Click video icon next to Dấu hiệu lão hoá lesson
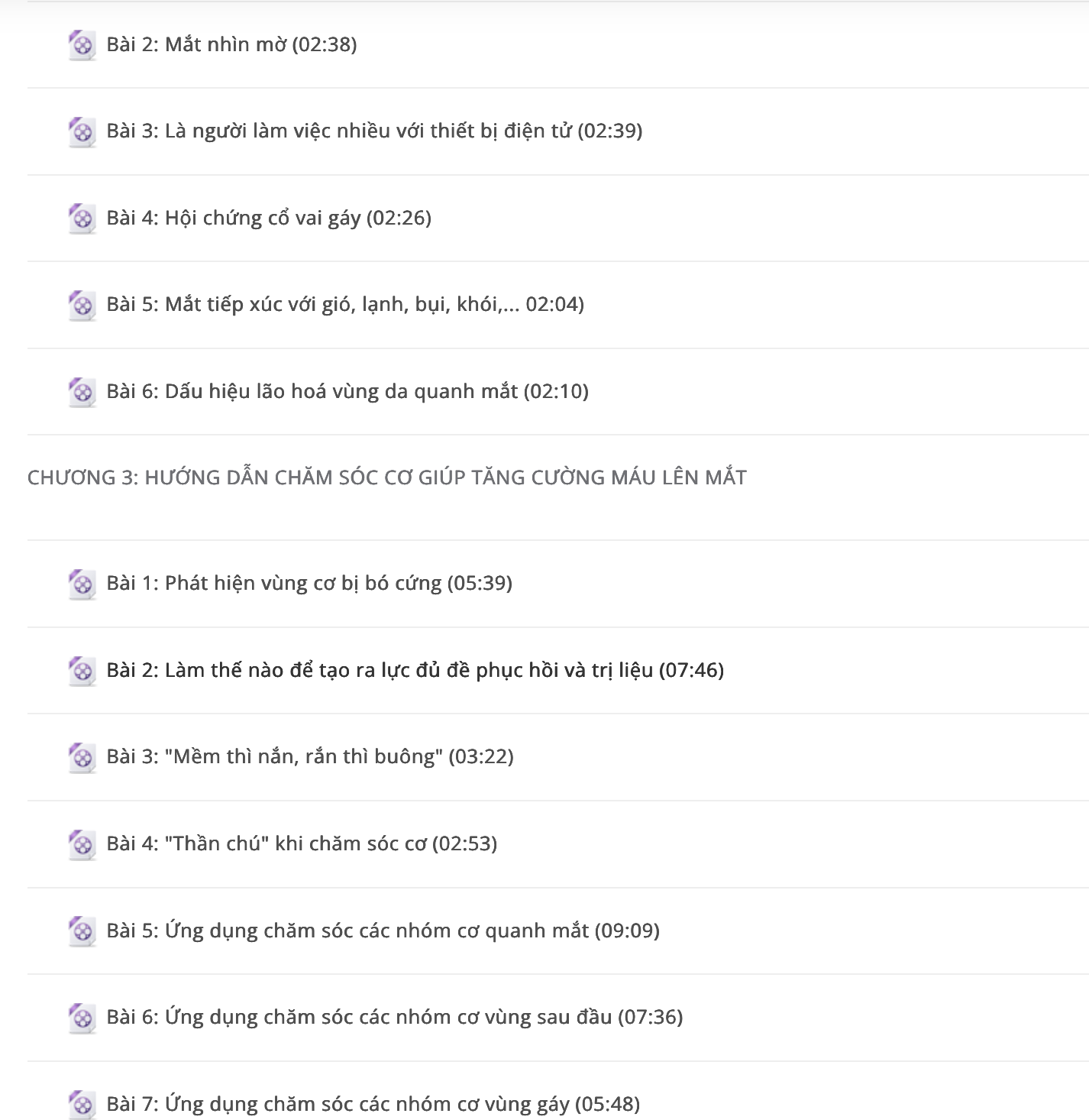Image resolution: width=1089 pixels, height=1120 pixels. [x=82, y=392]
